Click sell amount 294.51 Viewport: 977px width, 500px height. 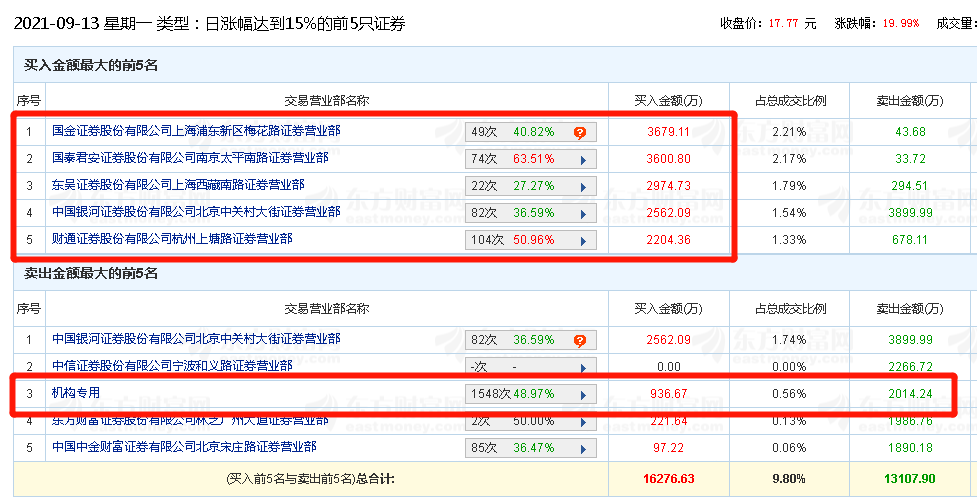[x=910, y=186]
